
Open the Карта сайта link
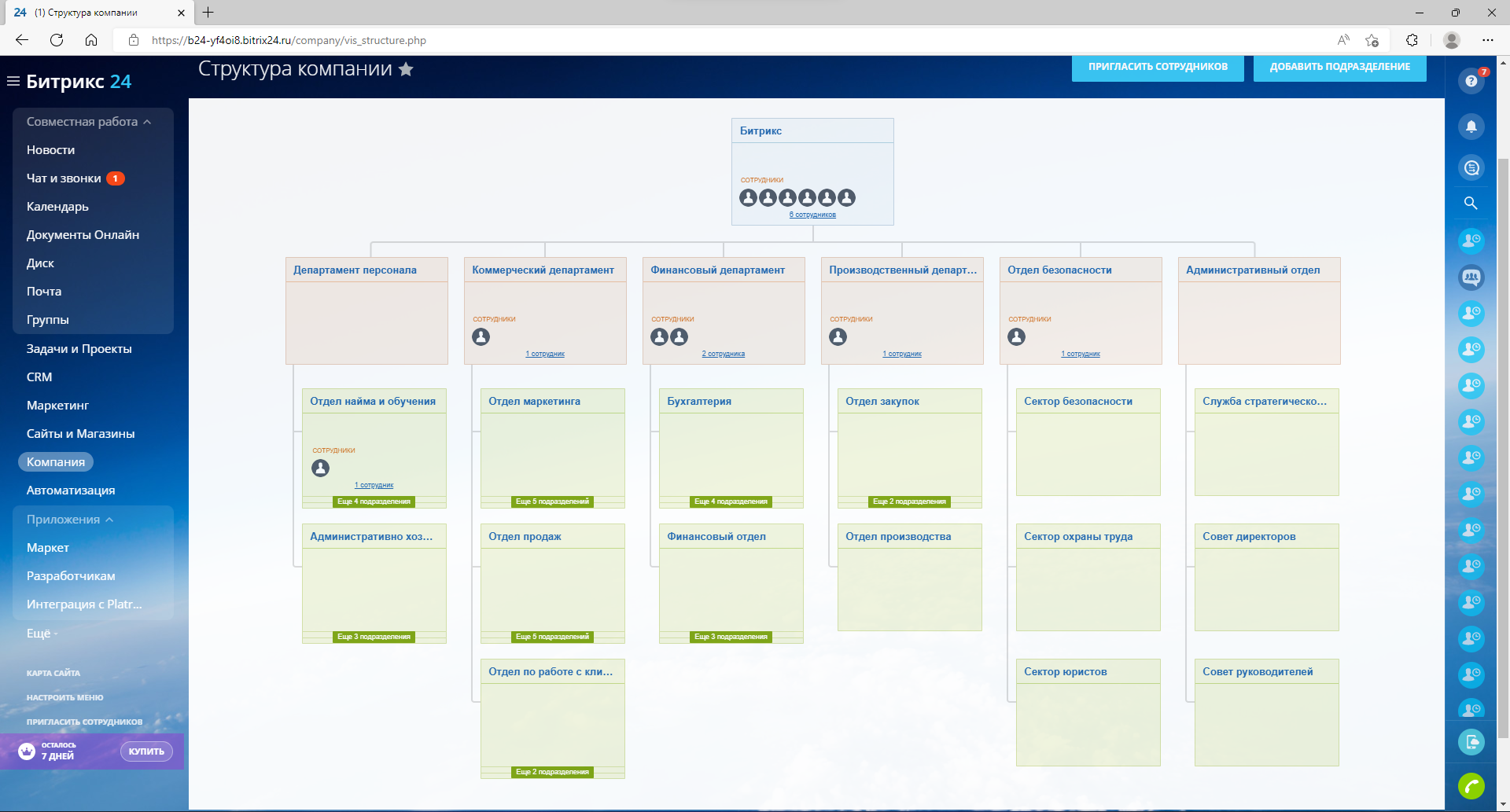tap(53, 673)
